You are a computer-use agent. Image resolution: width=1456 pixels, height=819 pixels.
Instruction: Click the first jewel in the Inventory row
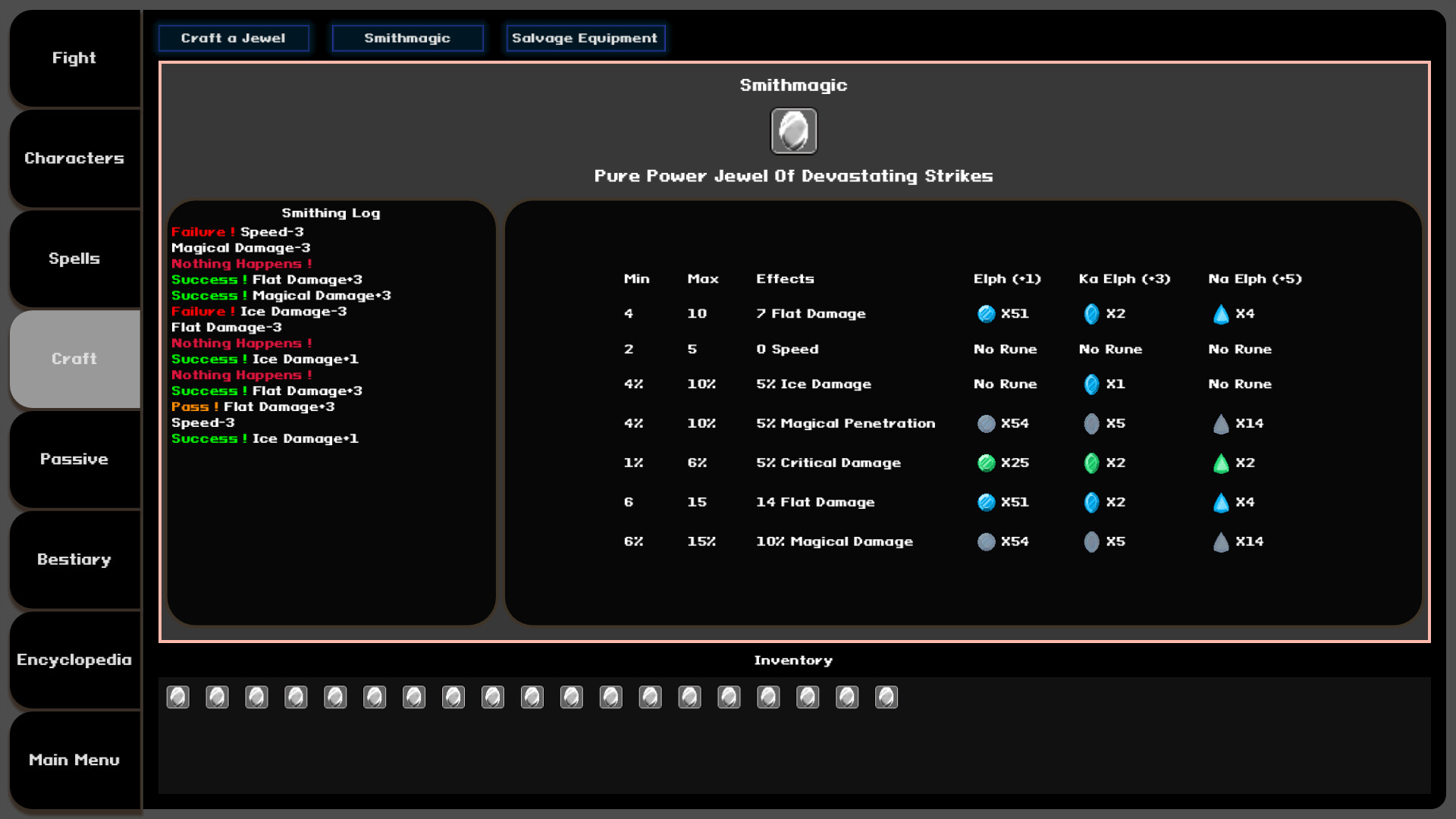pyautogui.click(x=177, y=697)
